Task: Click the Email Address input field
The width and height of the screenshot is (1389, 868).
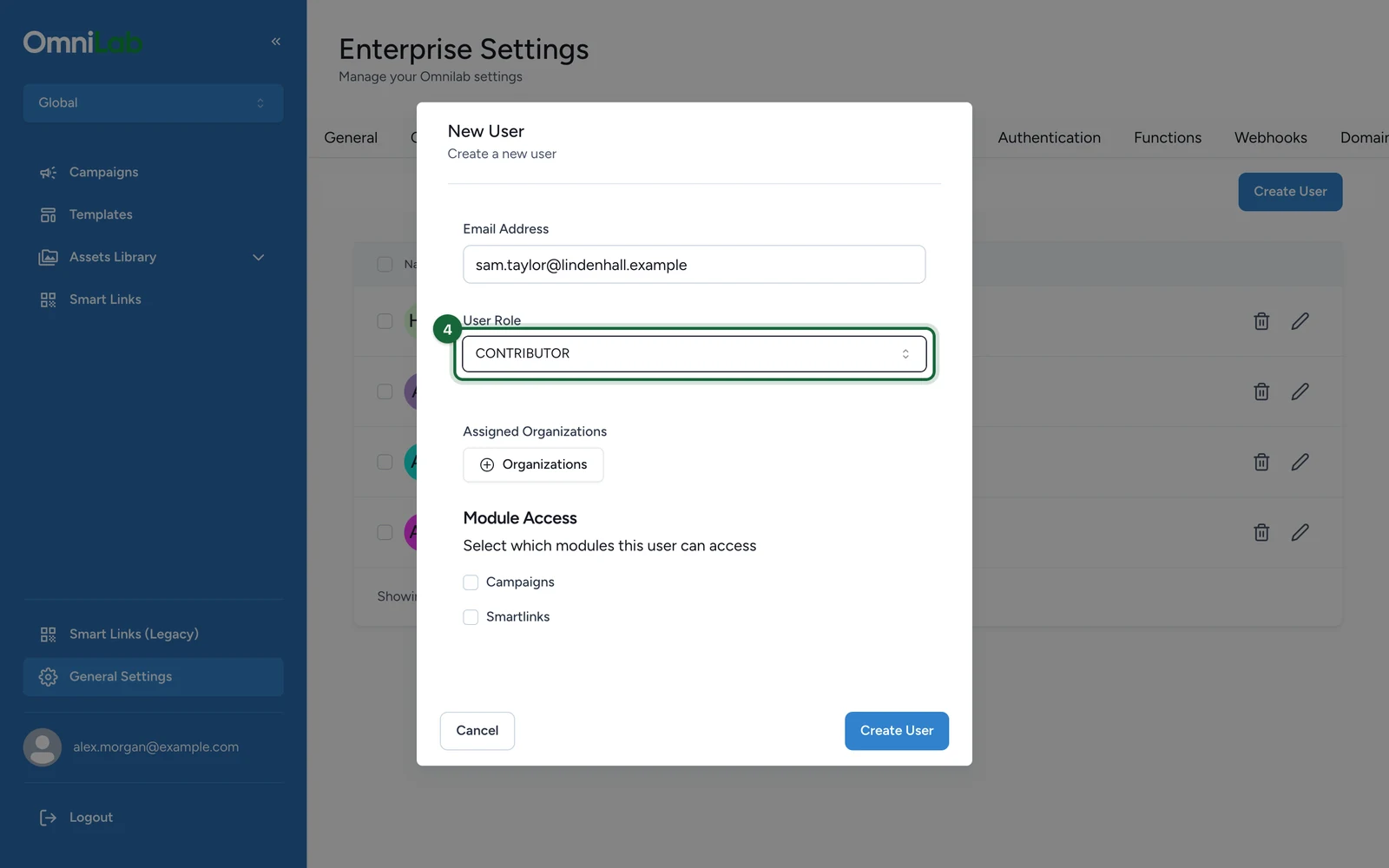Action: [694, 264]
